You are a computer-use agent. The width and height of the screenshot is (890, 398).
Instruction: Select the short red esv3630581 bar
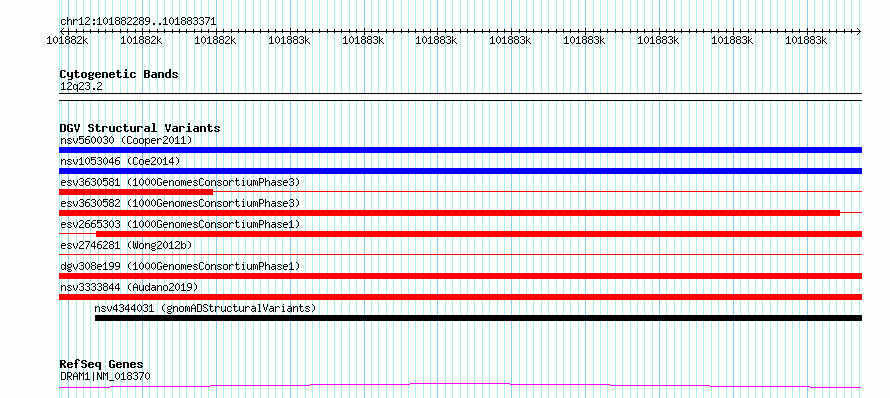[x=136, y=192]
